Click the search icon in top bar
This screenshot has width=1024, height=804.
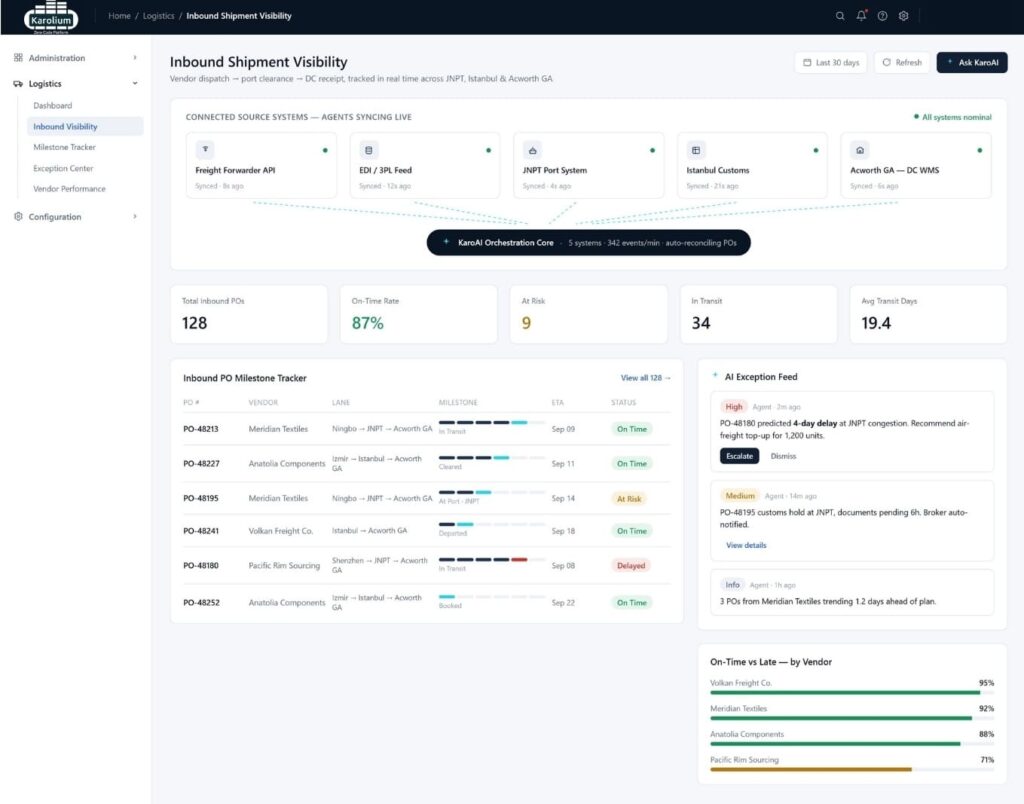[840, 16]
